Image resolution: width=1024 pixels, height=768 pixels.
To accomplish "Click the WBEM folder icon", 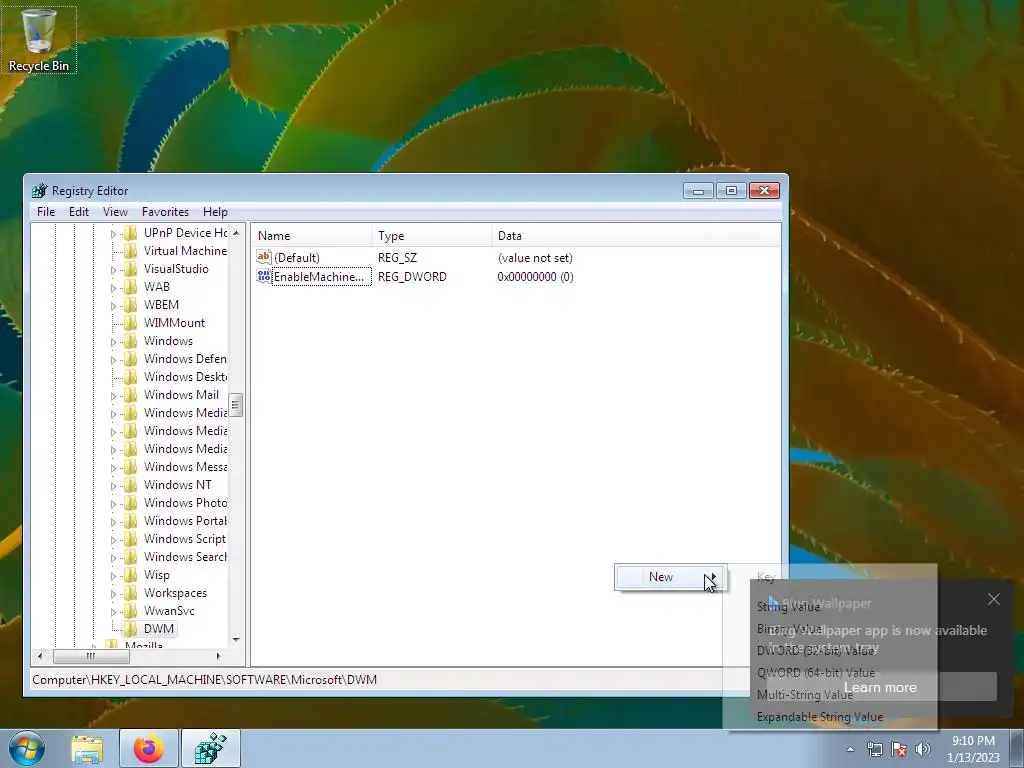I will coord(131,305).
